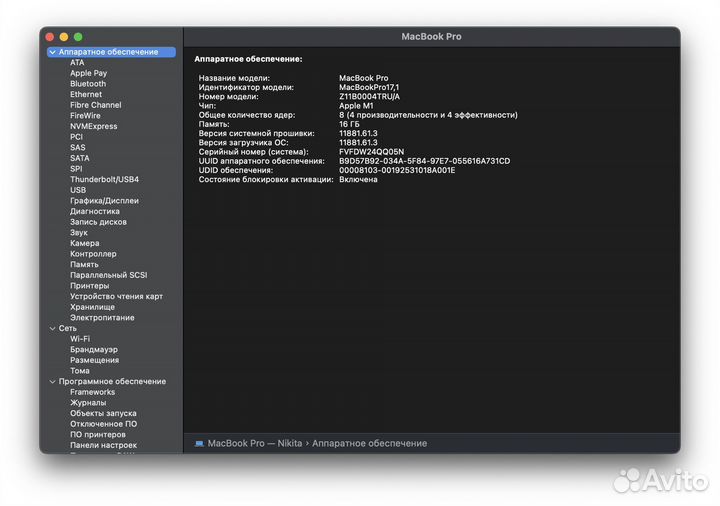Screen dimensions: 720x506
Task: Select PCI in the sidebar
Action: click(76, 137)
